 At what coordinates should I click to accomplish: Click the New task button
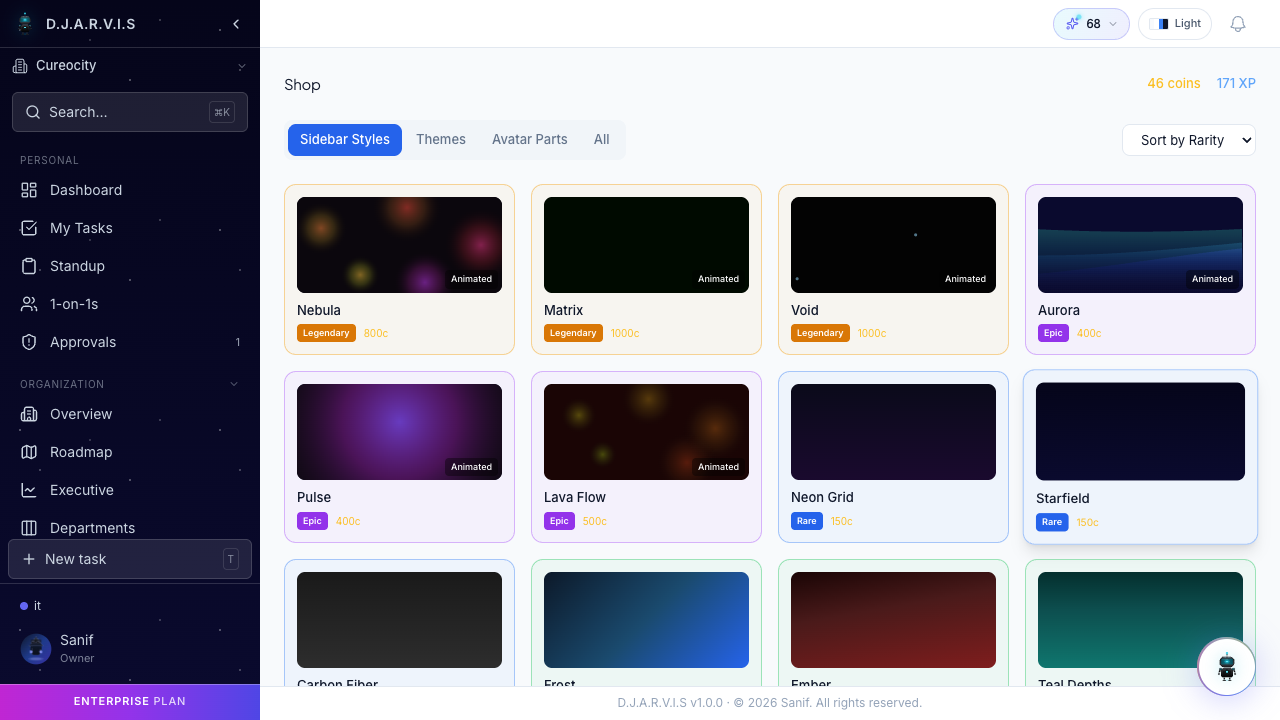click(x=130, y=559)
